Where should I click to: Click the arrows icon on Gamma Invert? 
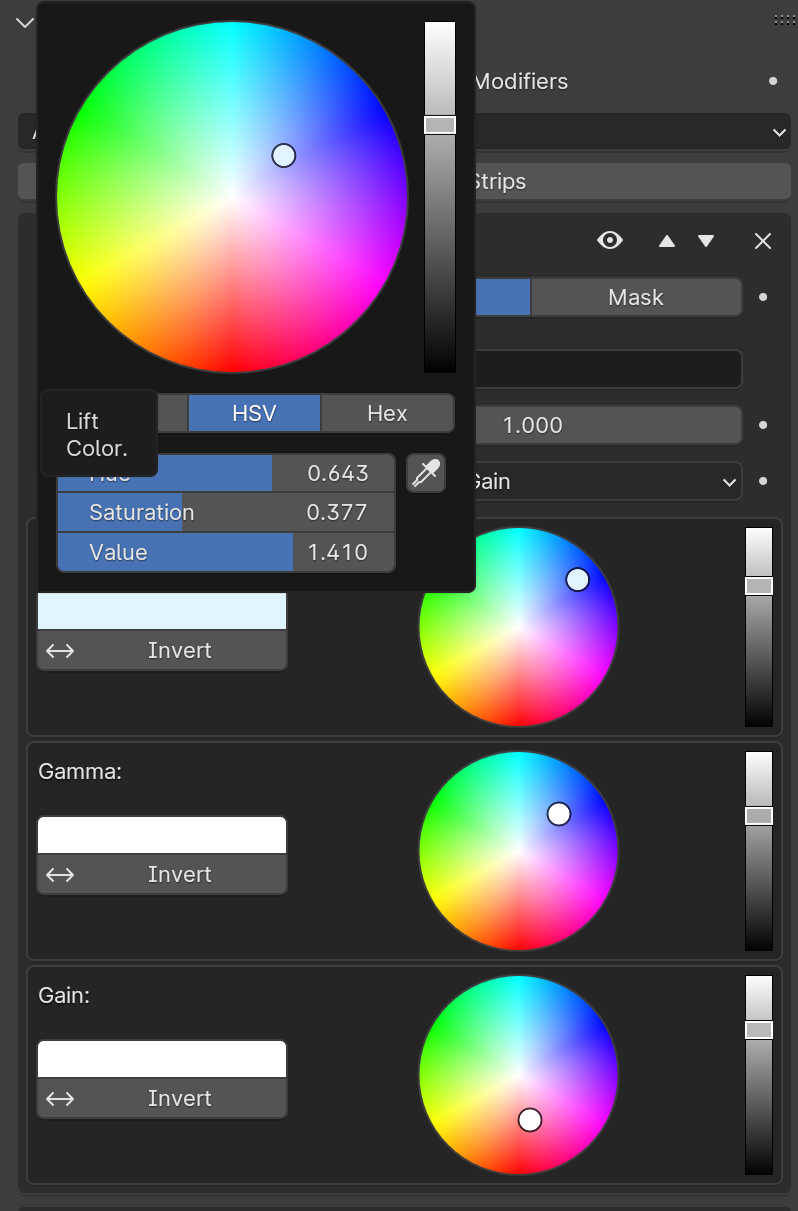tap(60, 874)
